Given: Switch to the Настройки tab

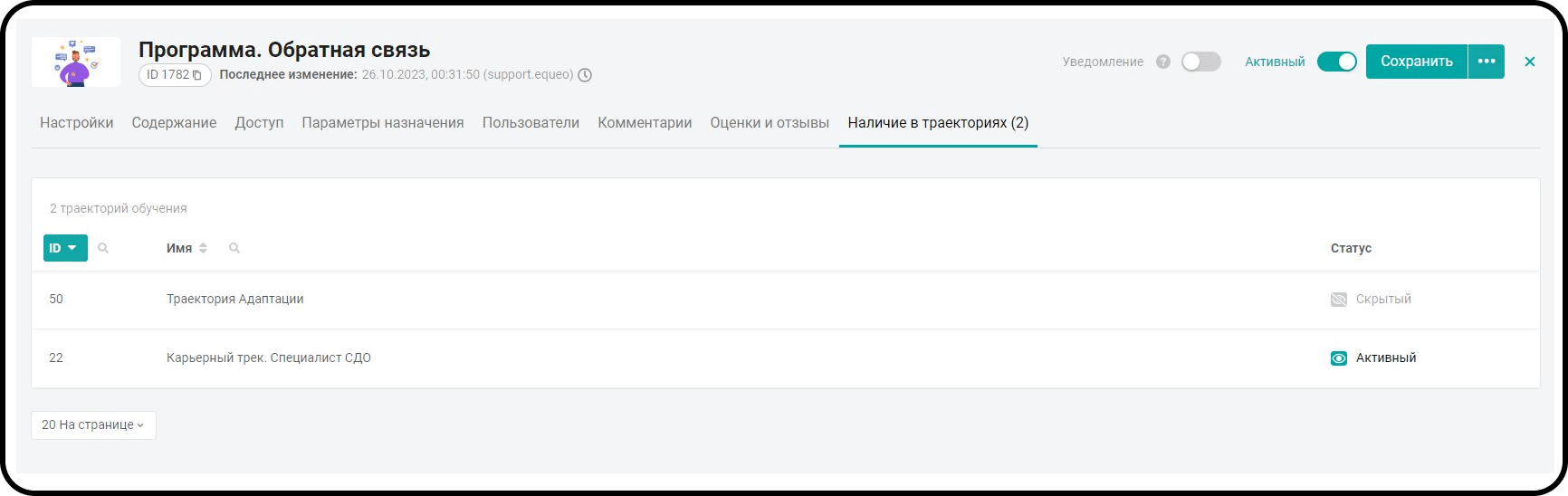Looking at the screenshot, I should coord(76,123).
